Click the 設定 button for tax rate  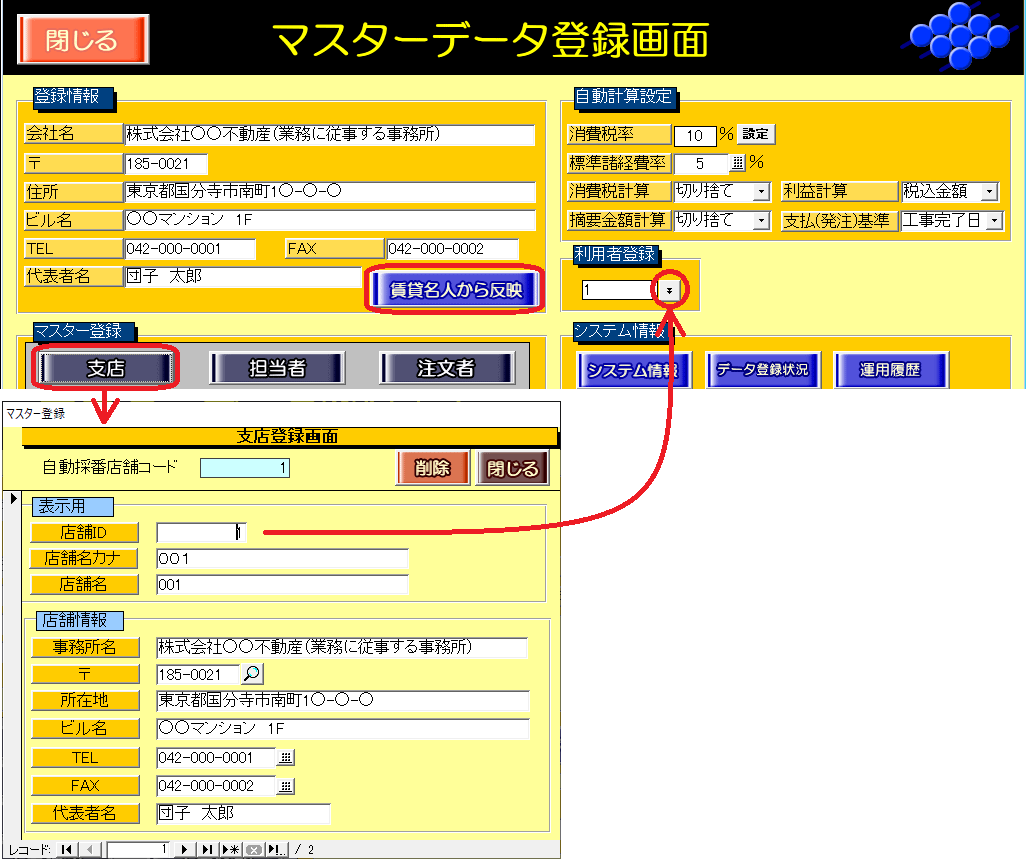[757, 135]
